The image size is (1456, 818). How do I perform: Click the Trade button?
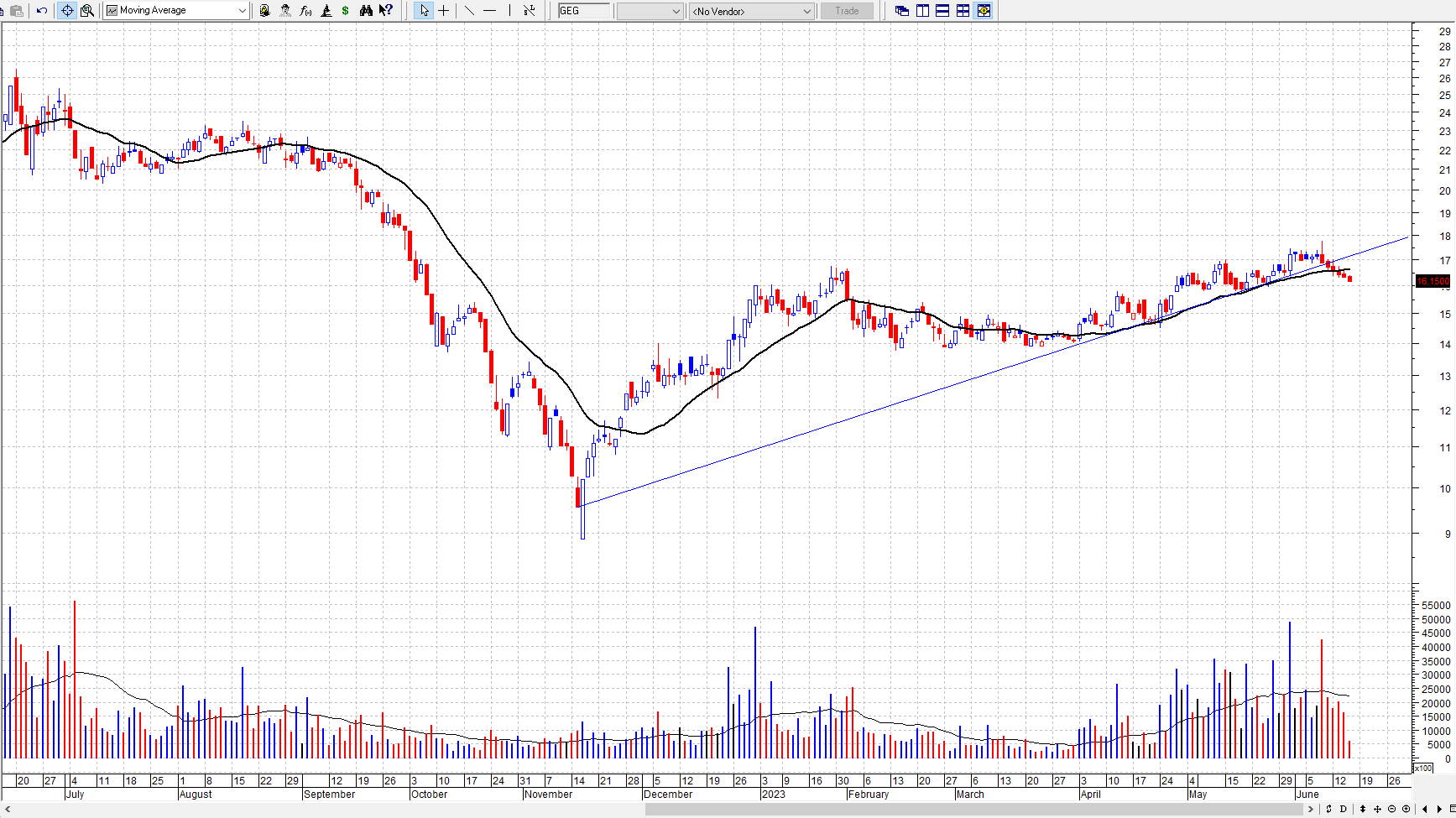[x=847, y=11]
